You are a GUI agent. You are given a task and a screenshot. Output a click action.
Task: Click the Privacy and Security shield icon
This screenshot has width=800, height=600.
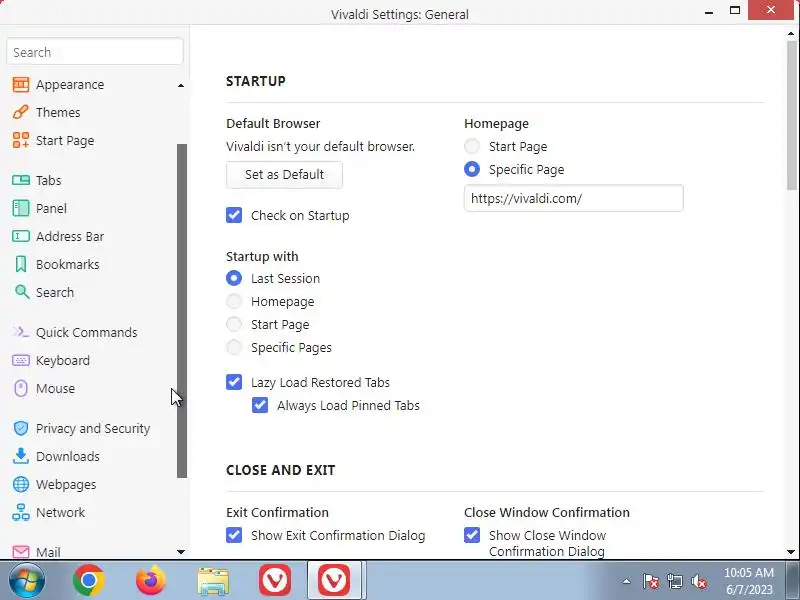pyautogui.click(x=20, y=428)
